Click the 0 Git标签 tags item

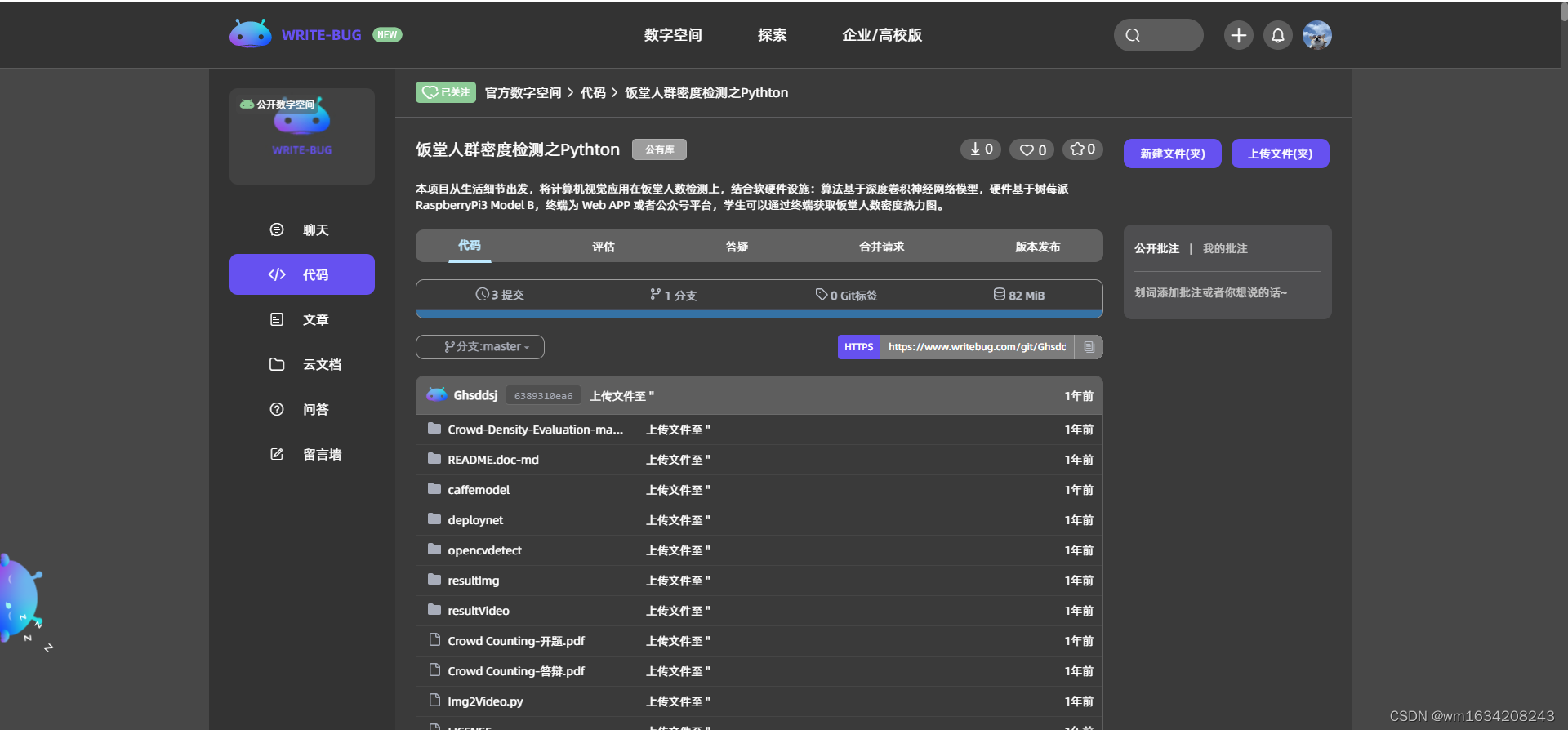click(846, 295)
